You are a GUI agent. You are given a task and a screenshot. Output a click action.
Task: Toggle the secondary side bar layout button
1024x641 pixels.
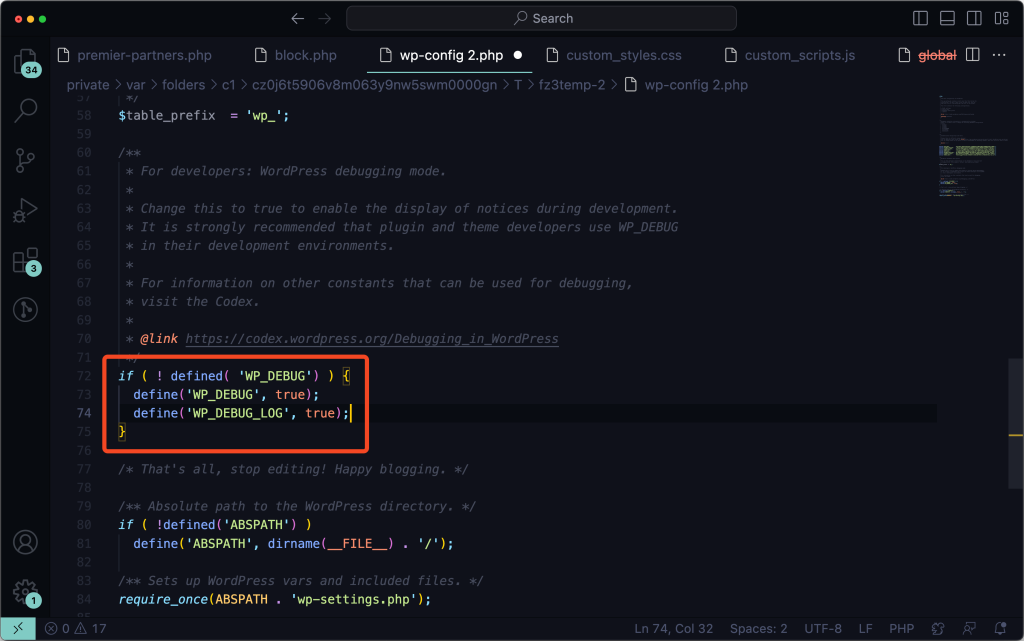click(x=972, y=18)
